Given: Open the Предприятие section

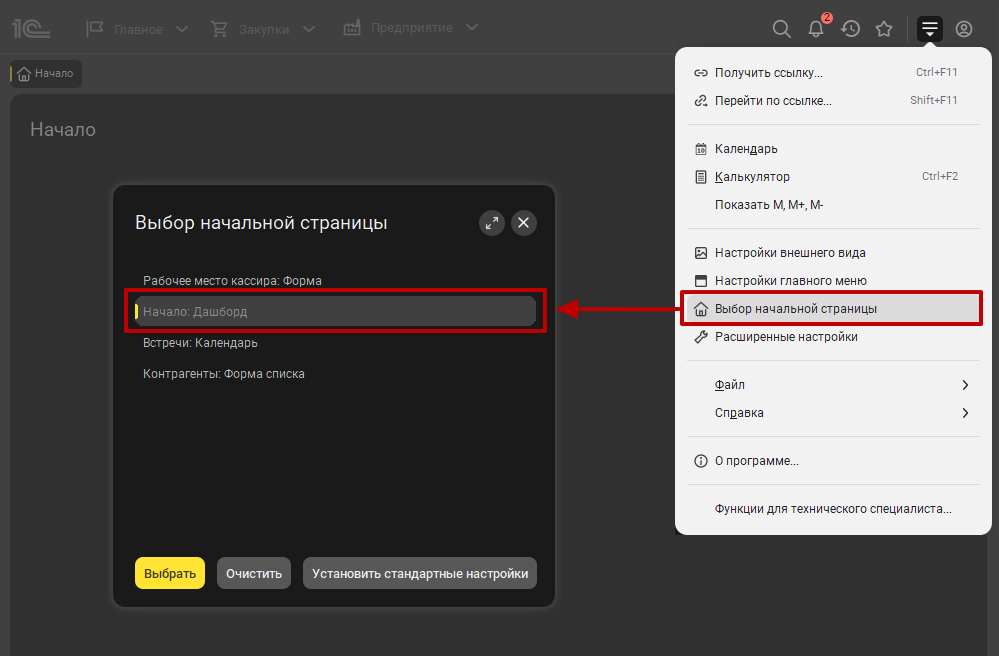Looking at the screenshot, I should click(x=412, y=28).
